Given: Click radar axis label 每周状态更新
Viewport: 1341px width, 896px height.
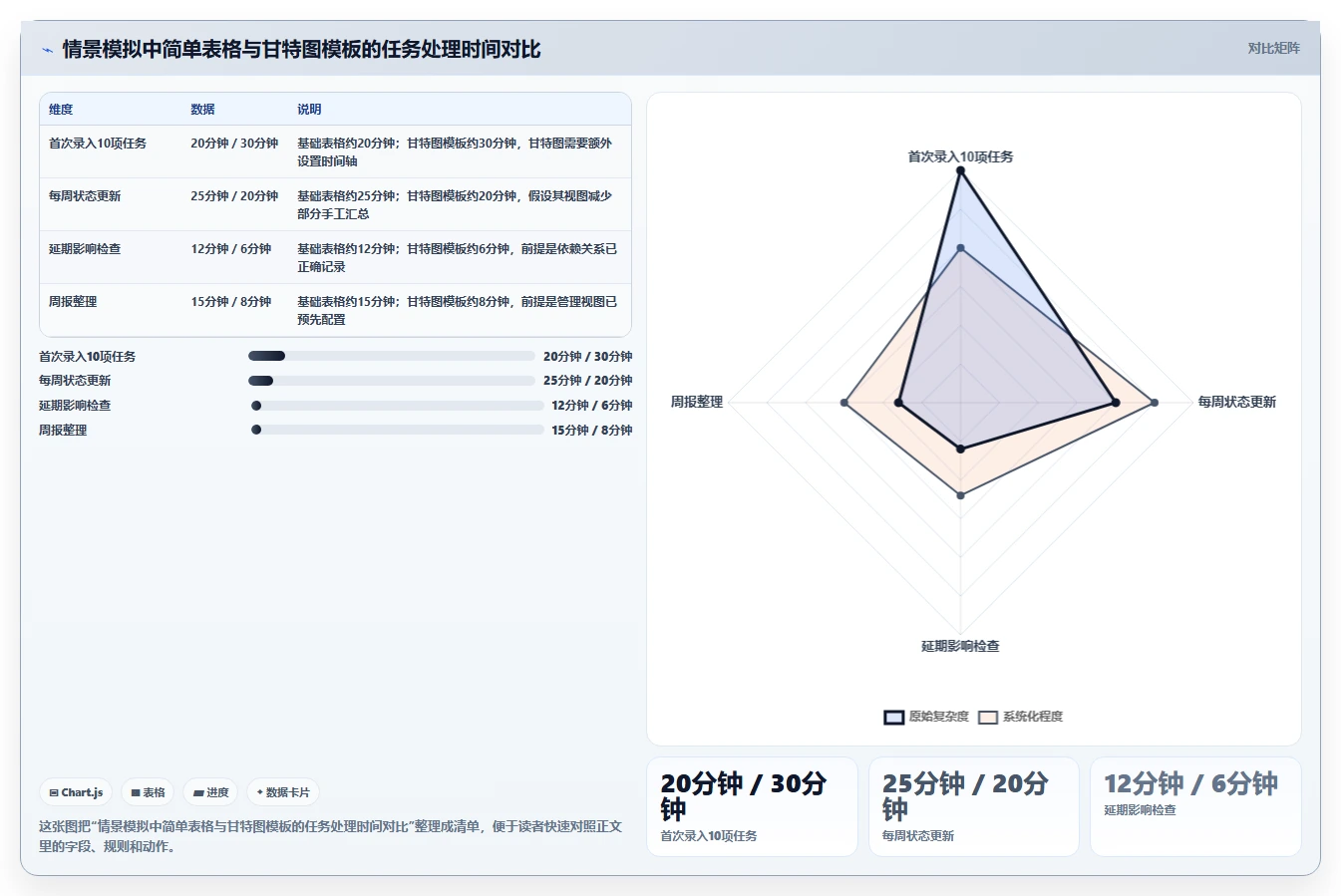Looking at the screenshot, I should 1236,402.
